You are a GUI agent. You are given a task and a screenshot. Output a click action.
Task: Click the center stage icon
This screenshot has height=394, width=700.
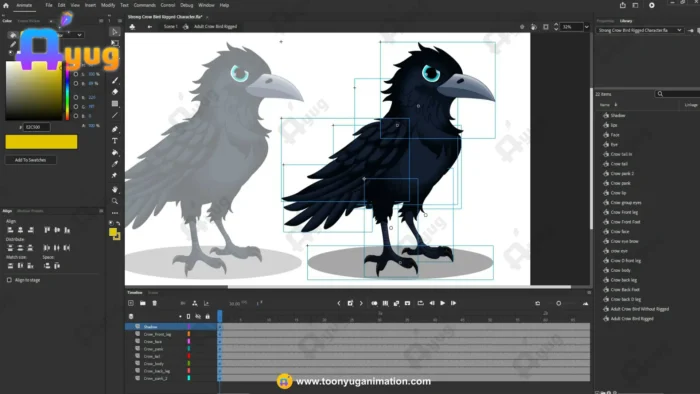click(522, 27)
